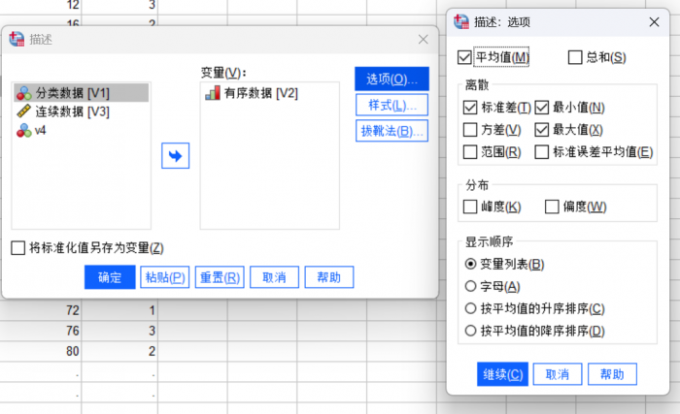Image resolution: width=680 pixels, height=414 pixels.
Task: Close the 描述: 选项 dialog
Action: pos(654,22)
